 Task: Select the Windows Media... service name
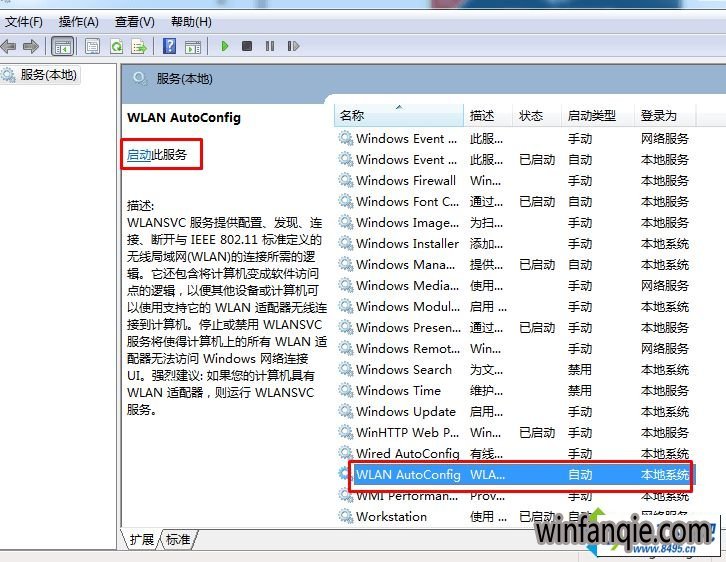point(407,285)
